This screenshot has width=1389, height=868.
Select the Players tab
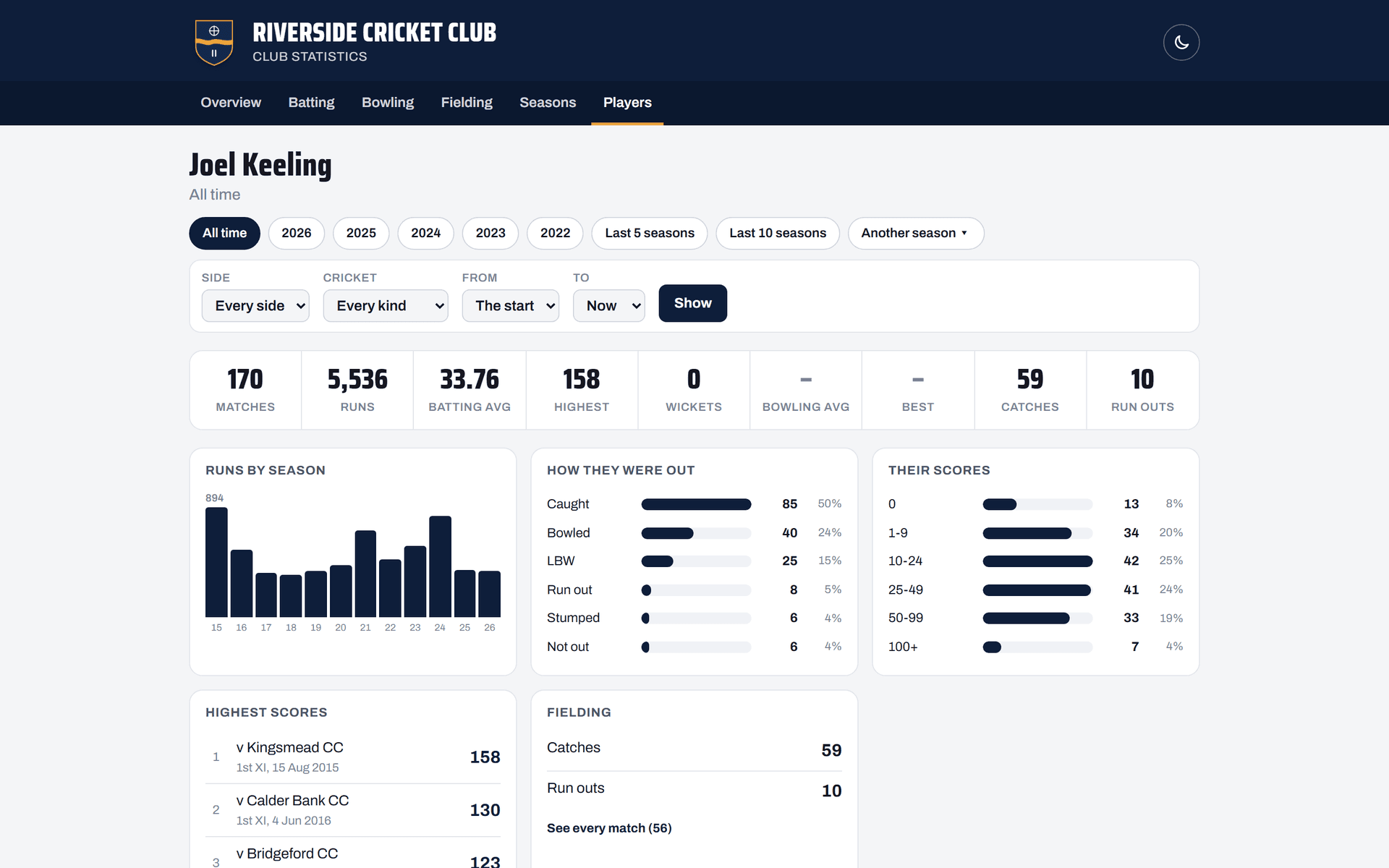[x=627, y=103]
